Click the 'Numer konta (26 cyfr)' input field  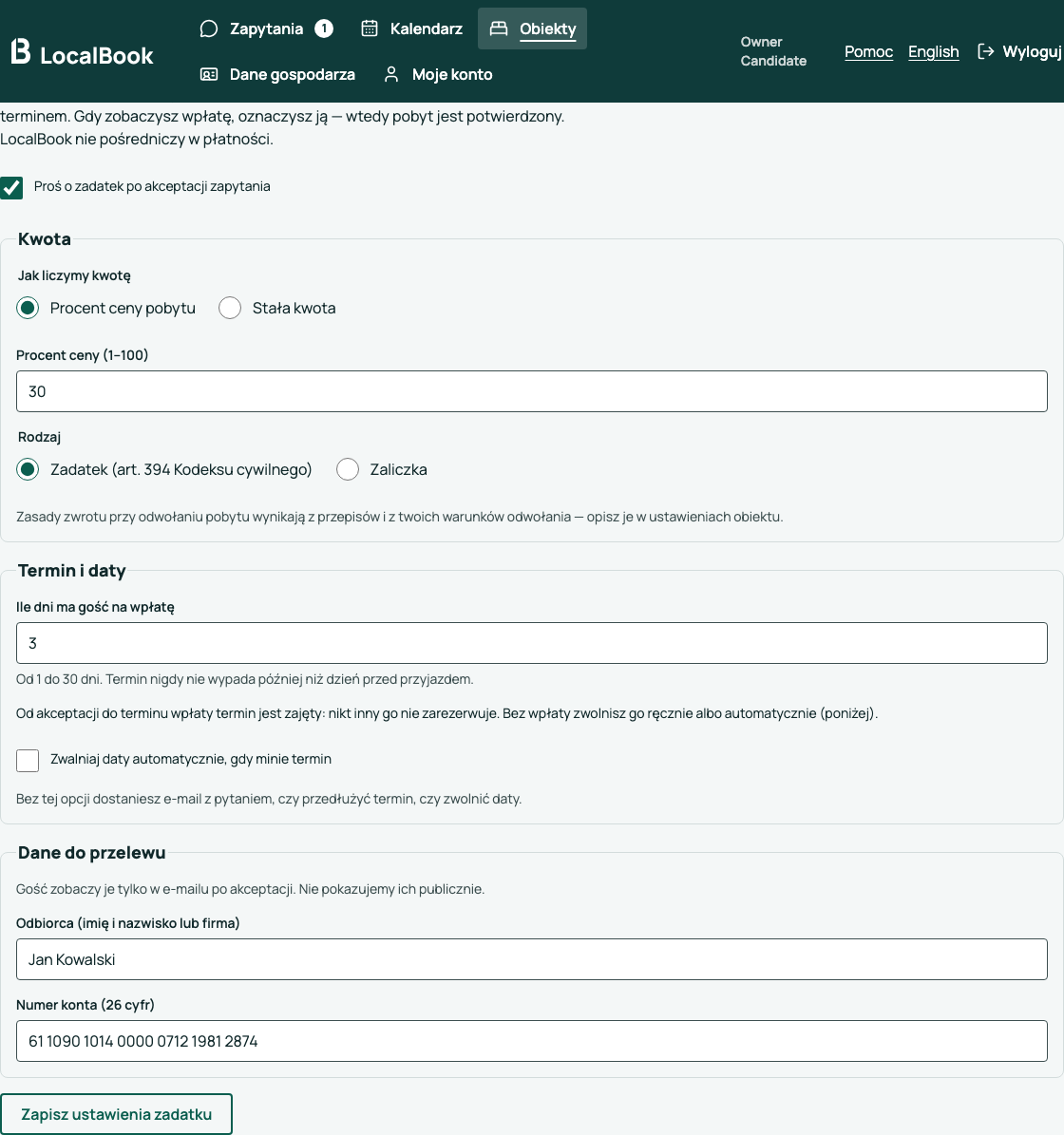(x=532, y=1041)
